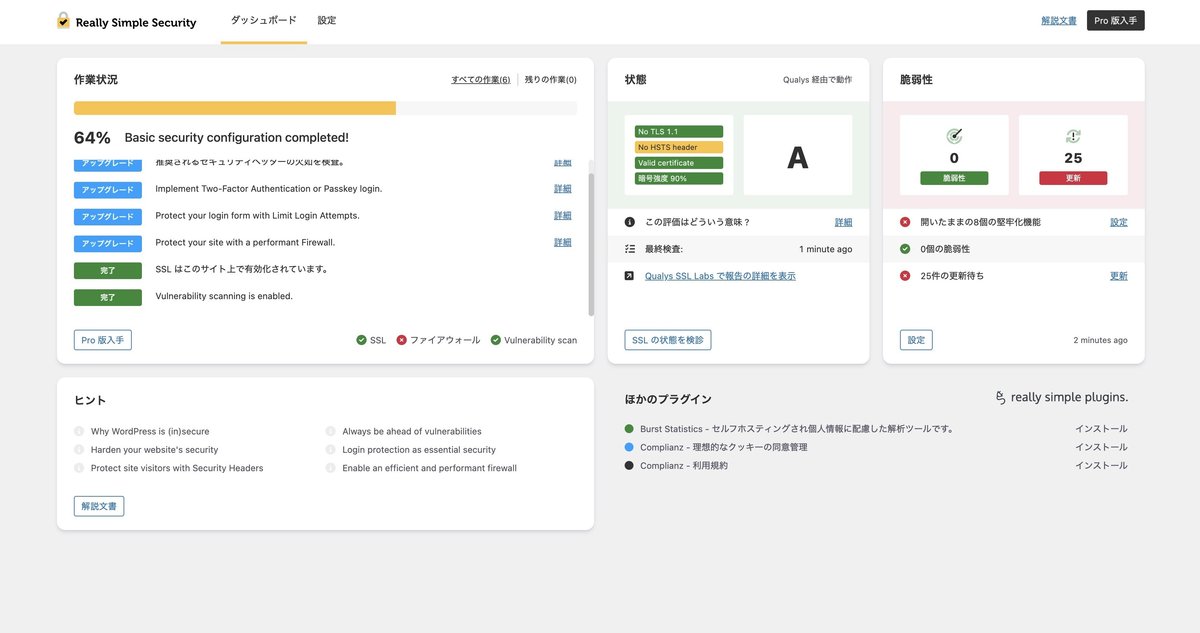This screenshot has width=1200, height=633.
Task: Open 詳細 link for この評価はどういう意味？
Action: [x=844, y=222]
